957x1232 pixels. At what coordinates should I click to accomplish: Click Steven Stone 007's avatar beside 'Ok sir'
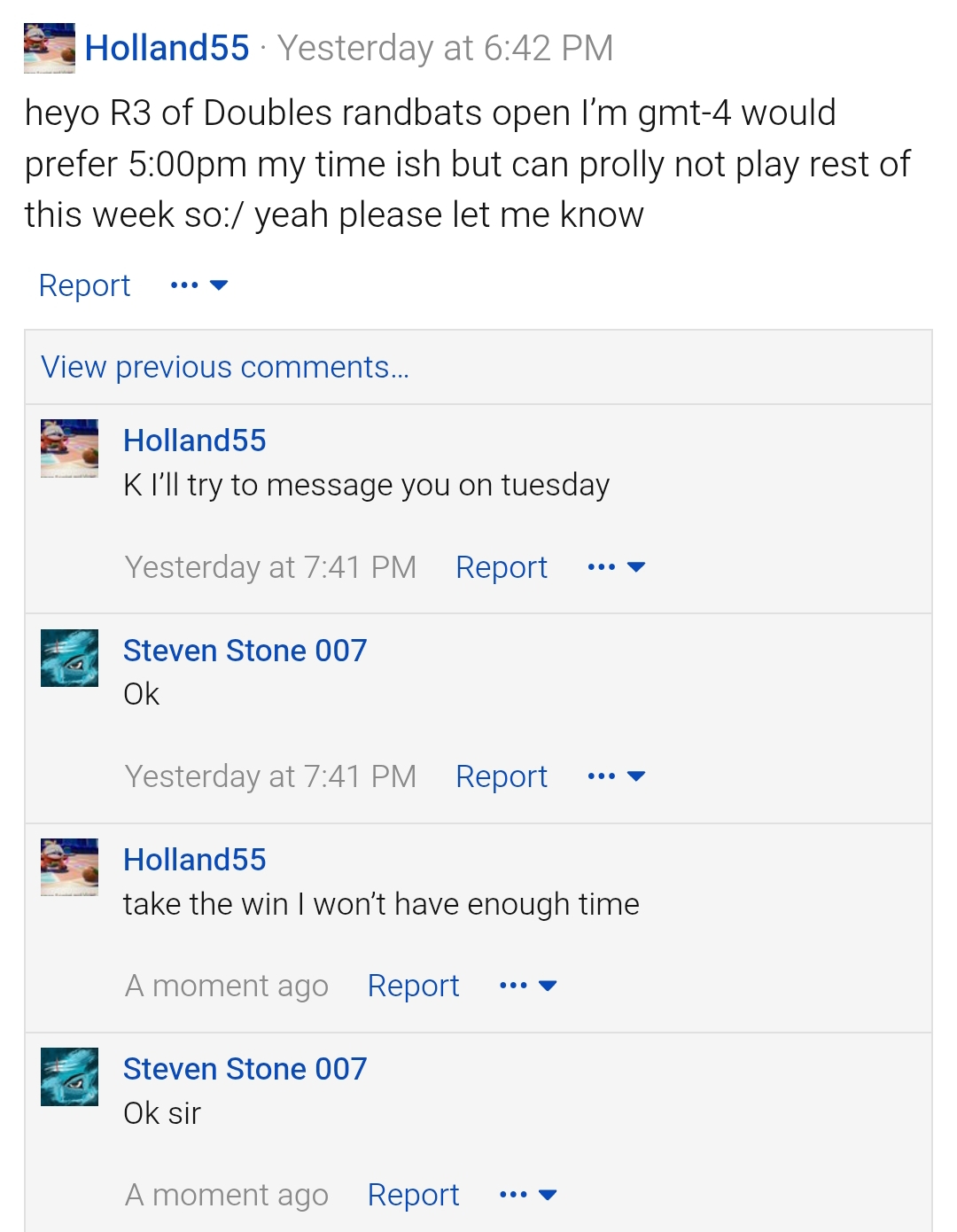(x=69, y=1077)
